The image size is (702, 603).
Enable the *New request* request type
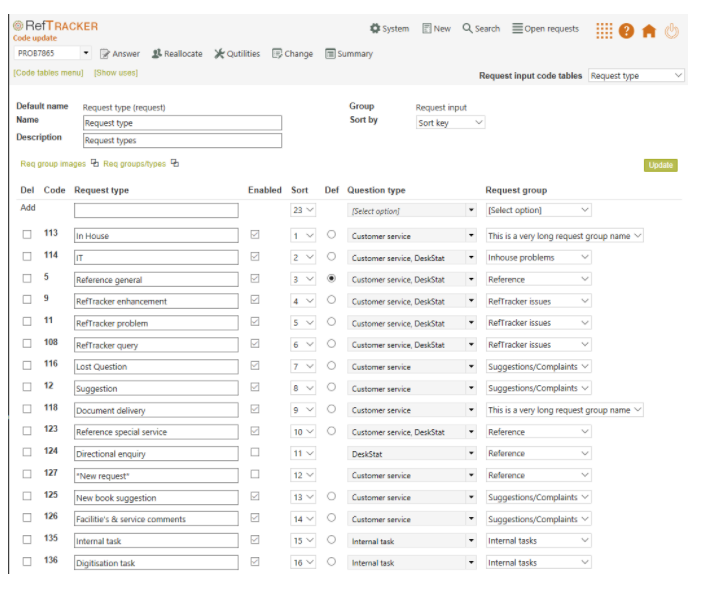tap(255, 474)
